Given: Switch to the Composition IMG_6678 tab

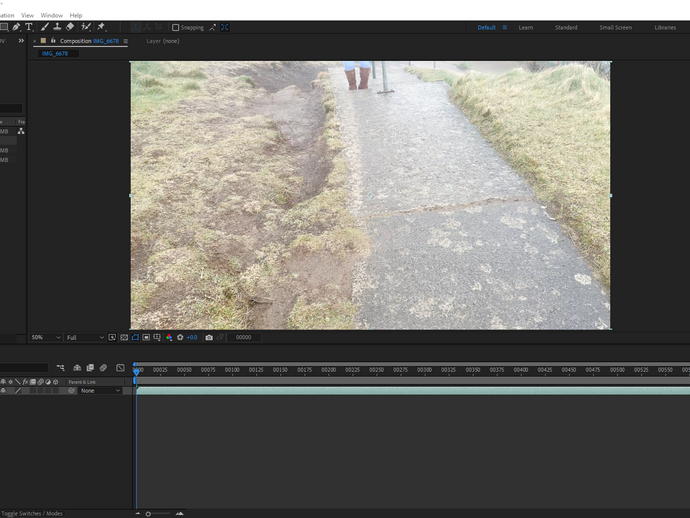Looking at the screenshot, I should tap(89, 41).
